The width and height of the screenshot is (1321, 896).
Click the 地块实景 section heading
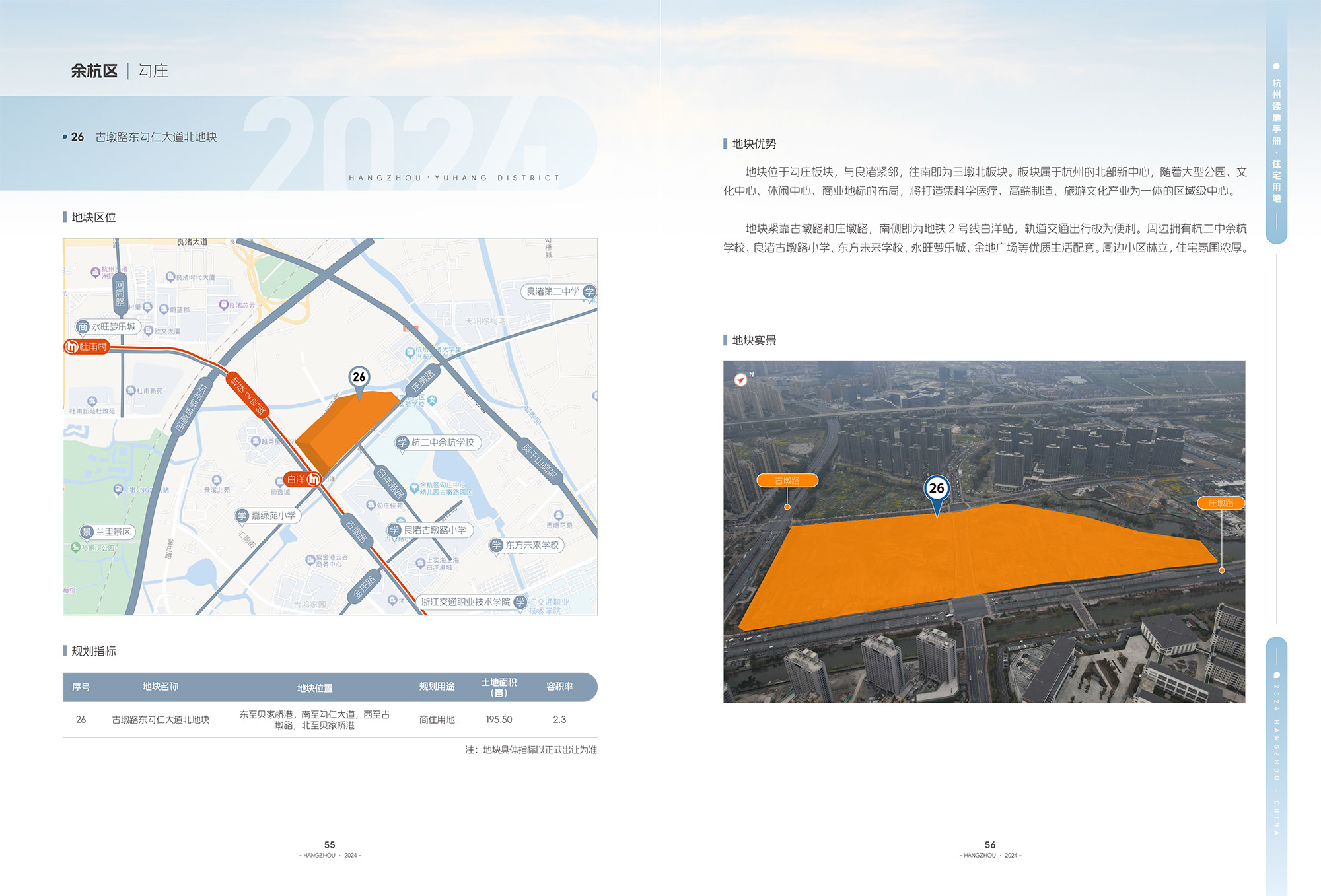(754, 340)
